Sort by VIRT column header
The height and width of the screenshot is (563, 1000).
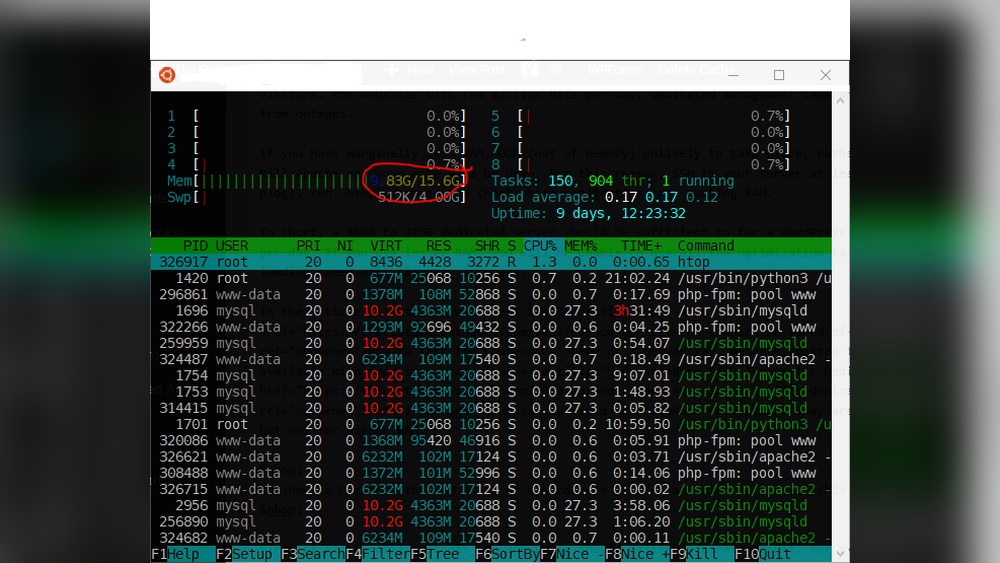[386, 246]
